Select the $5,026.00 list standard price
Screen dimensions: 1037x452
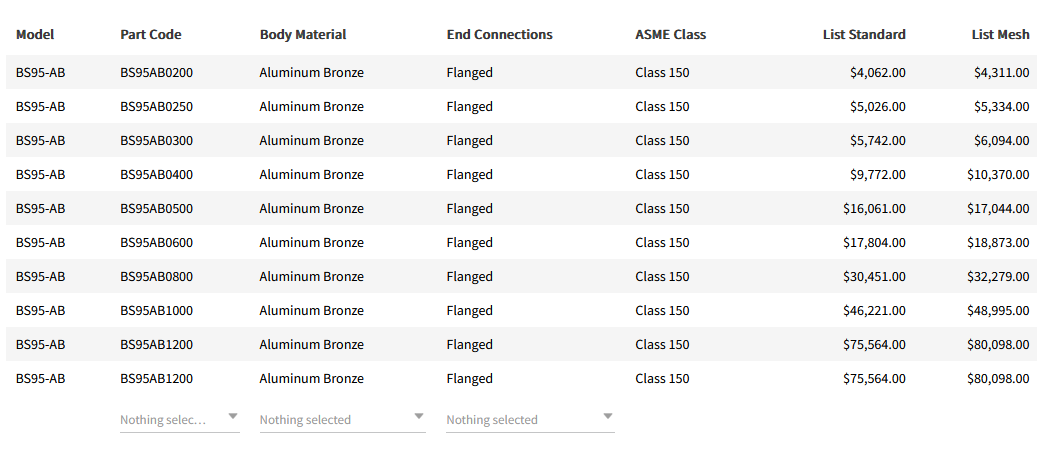click(878, 106)
